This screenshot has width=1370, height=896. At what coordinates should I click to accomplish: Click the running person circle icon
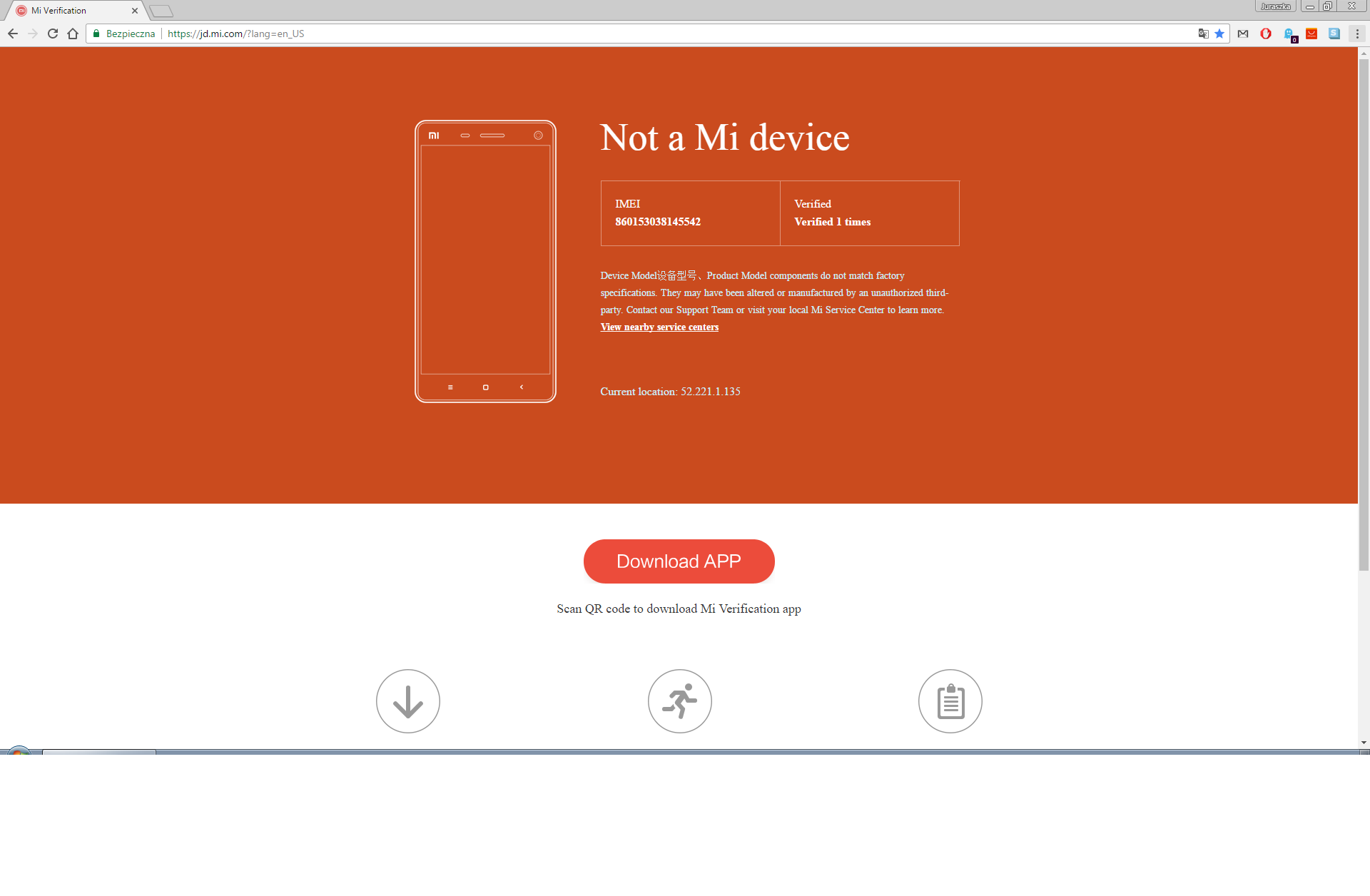pos(679,701)
